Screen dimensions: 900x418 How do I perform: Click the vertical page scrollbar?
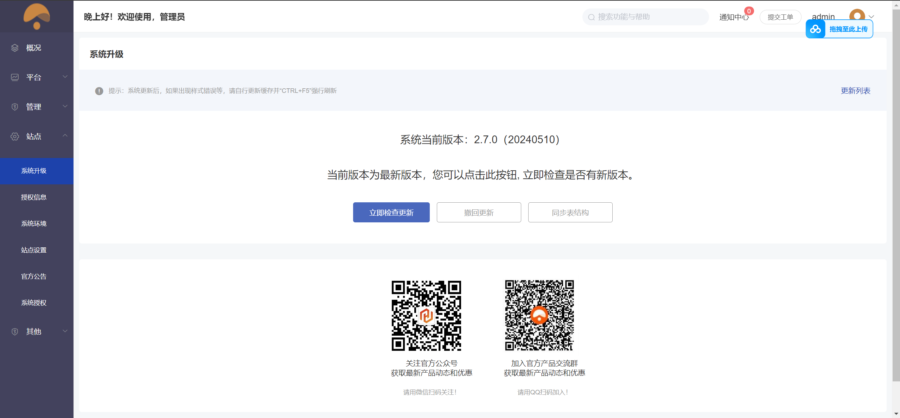pos(896,195)
